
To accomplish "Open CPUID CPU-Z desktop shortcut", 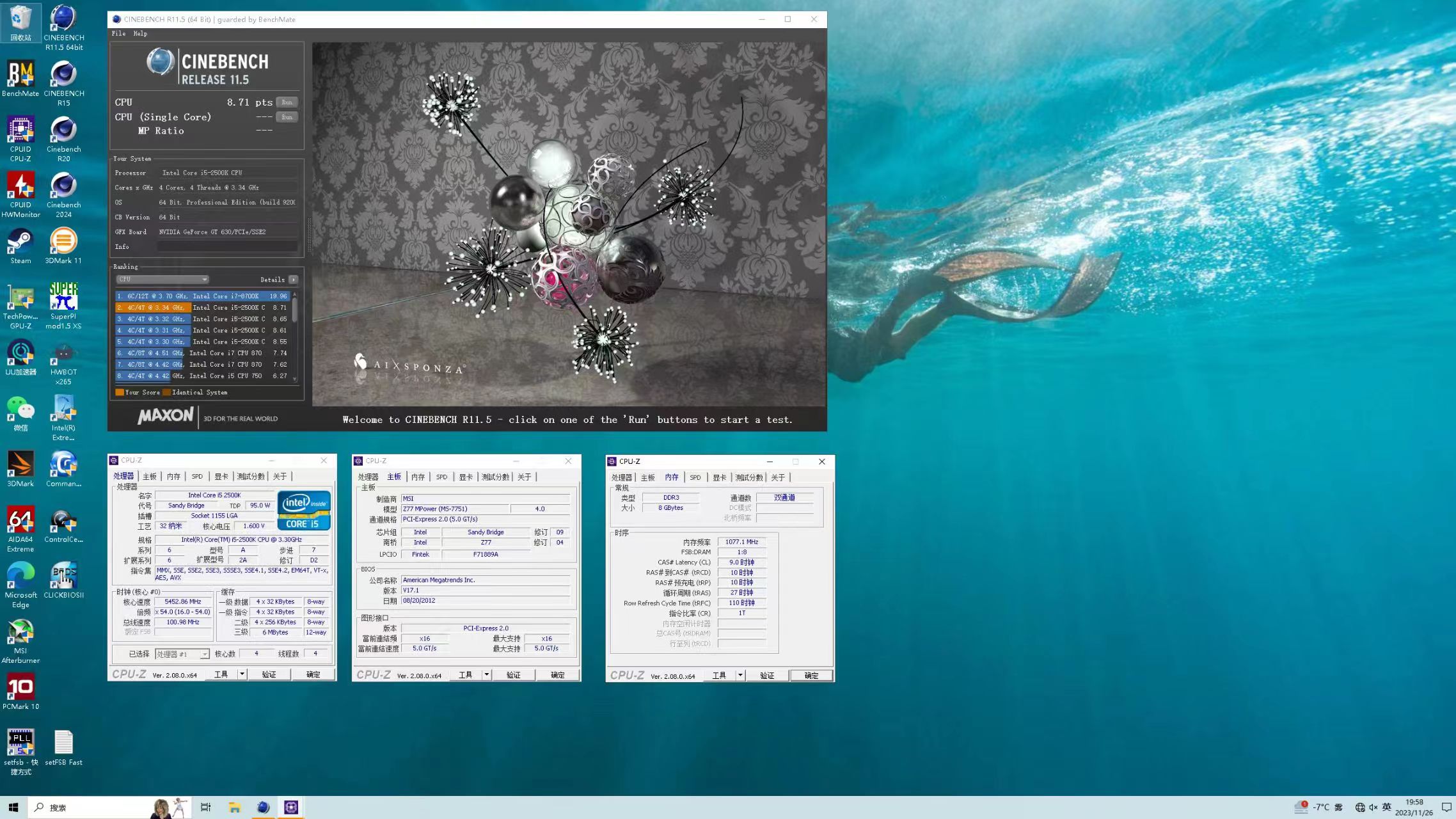I will click(x=20, y=139).
